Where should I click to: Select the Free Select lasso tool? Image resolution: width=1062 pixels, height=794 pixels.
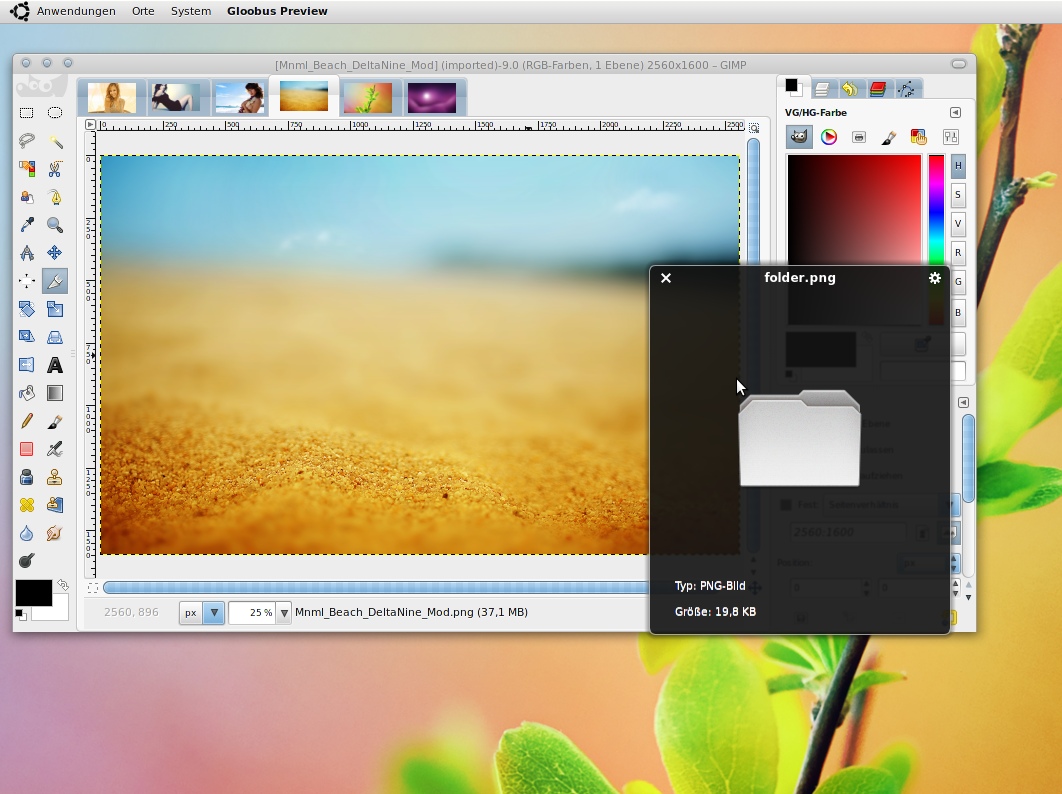point(26,141)
